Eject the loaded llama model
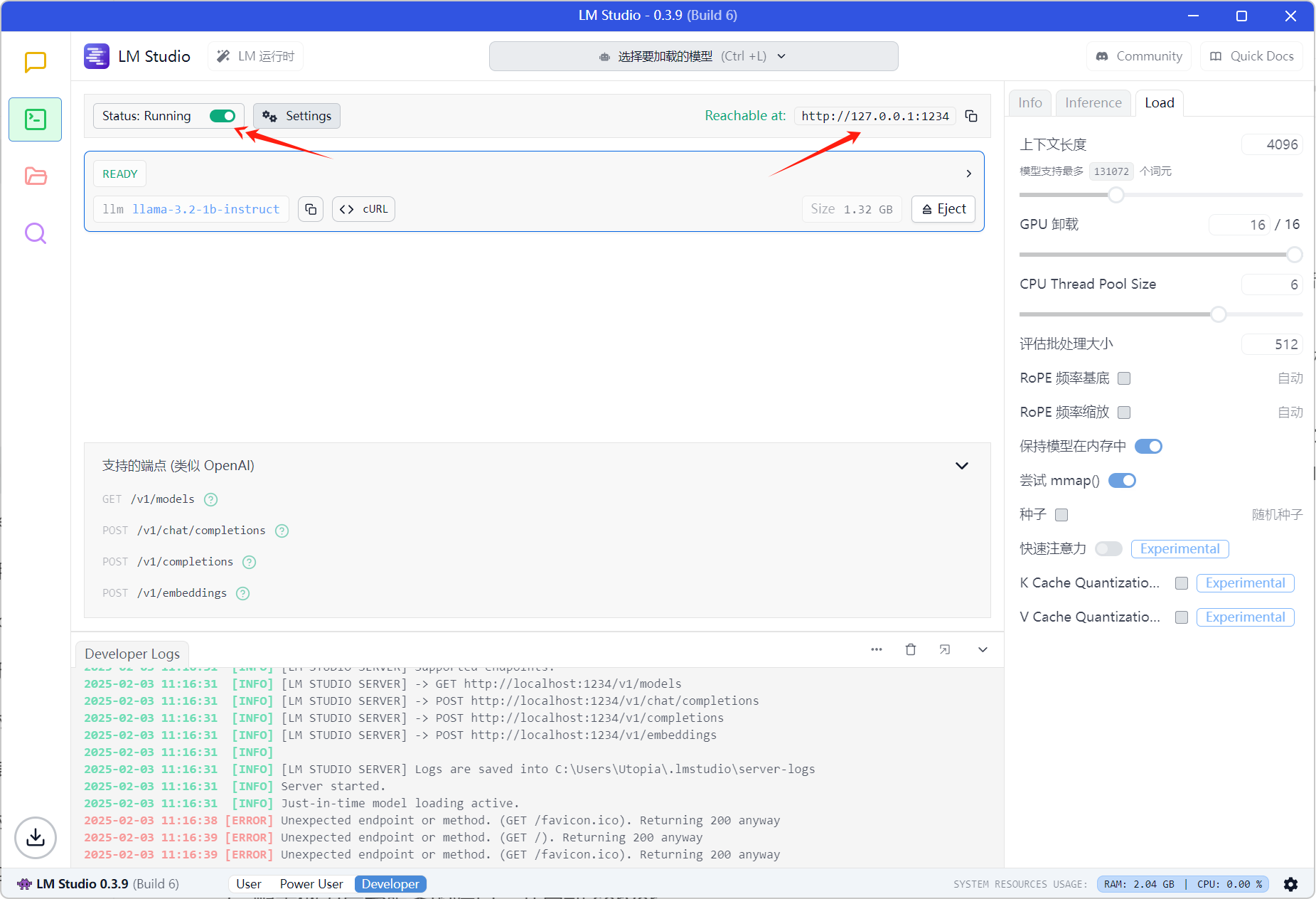This screenshot has width=1316, height=899. click(x=943, y=209)
